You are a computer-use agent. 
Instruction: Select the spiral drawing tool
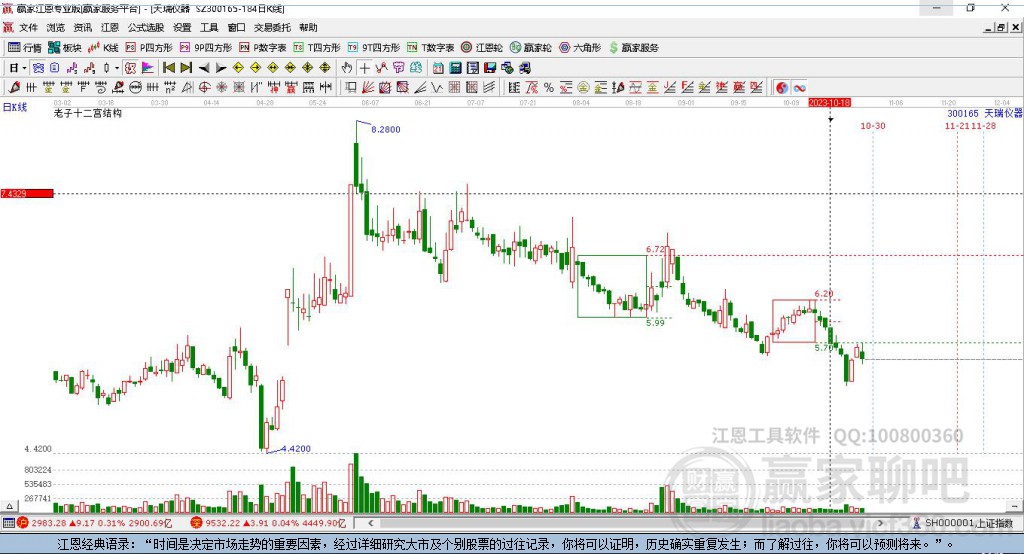tap(101, 88)
